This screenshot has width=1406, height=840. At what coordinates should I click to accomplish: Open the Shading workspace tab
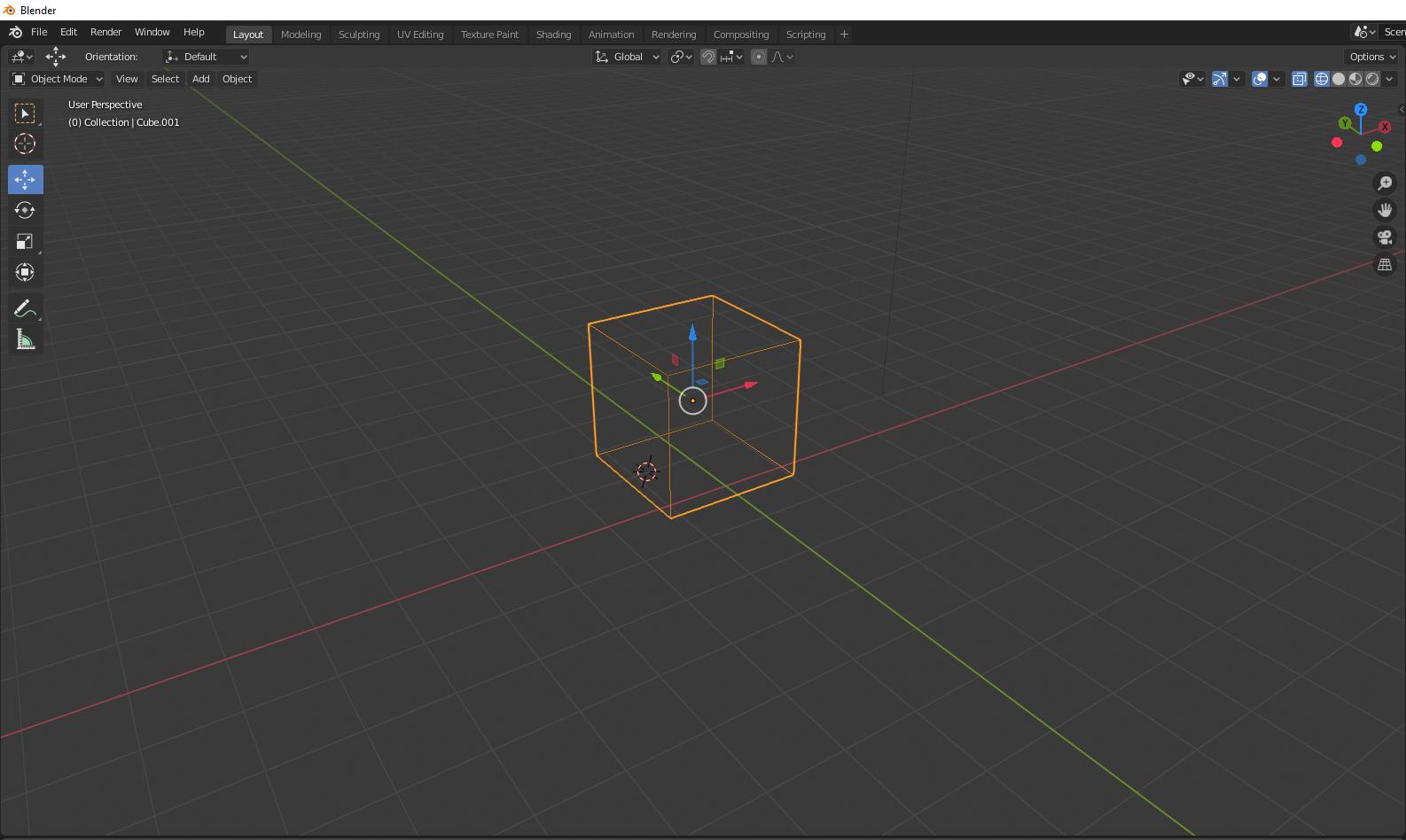pos(553,35)
